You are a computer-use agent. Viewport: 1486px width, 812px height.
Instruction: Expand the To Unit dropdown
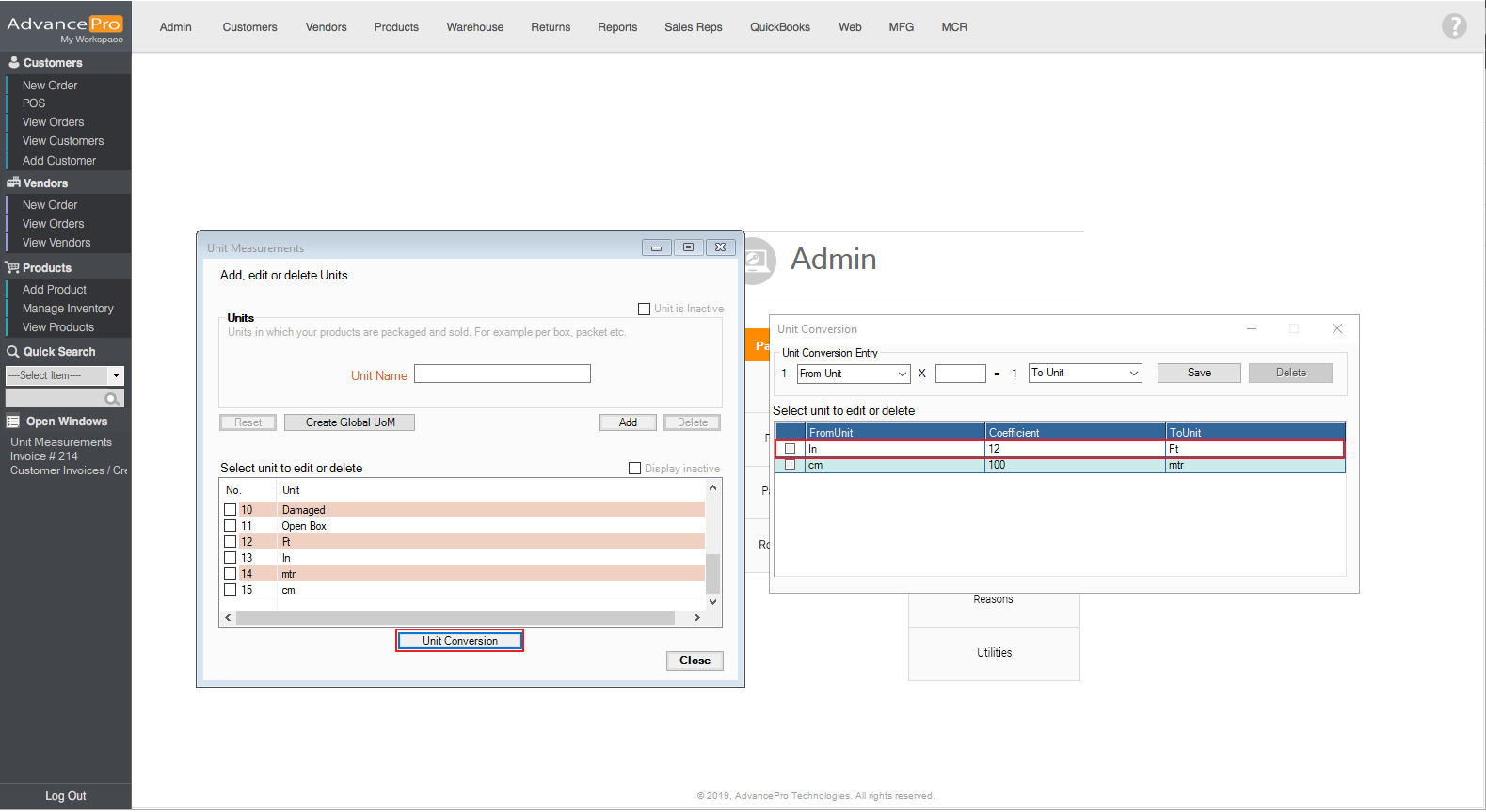click(1084, 374)
